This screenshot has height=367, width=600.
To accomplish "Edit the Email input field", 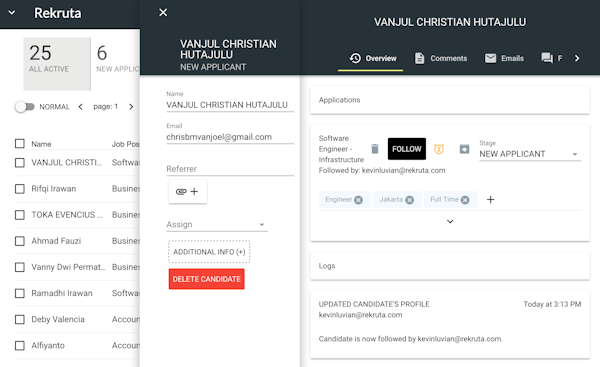I will pyautogui.click(x=230, y=137).
